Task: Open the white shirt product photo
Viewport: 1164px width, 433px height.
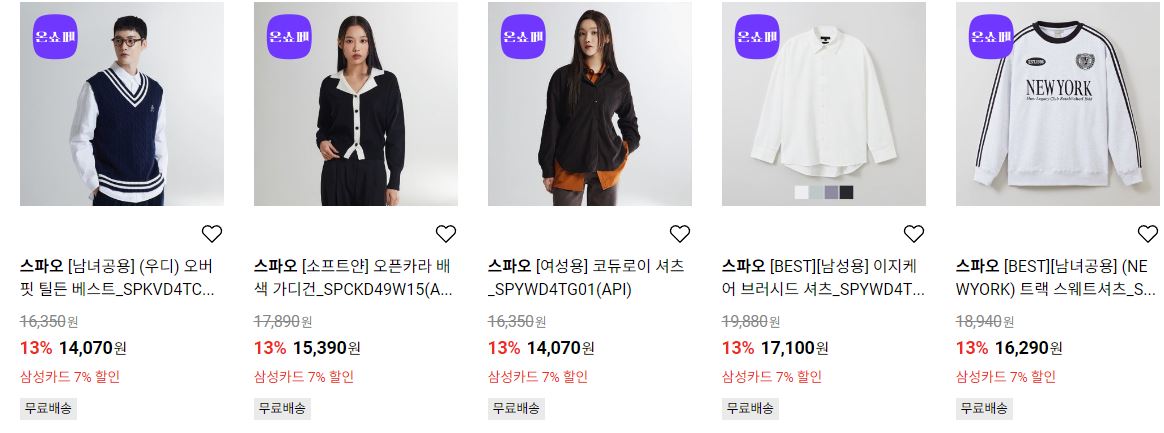Action: click(823, 104)
